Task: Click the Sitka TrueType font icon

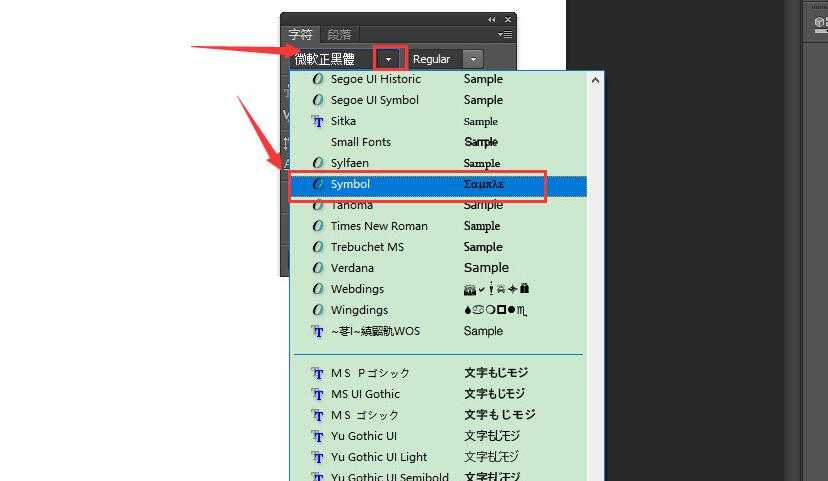Action: (318, 121)
